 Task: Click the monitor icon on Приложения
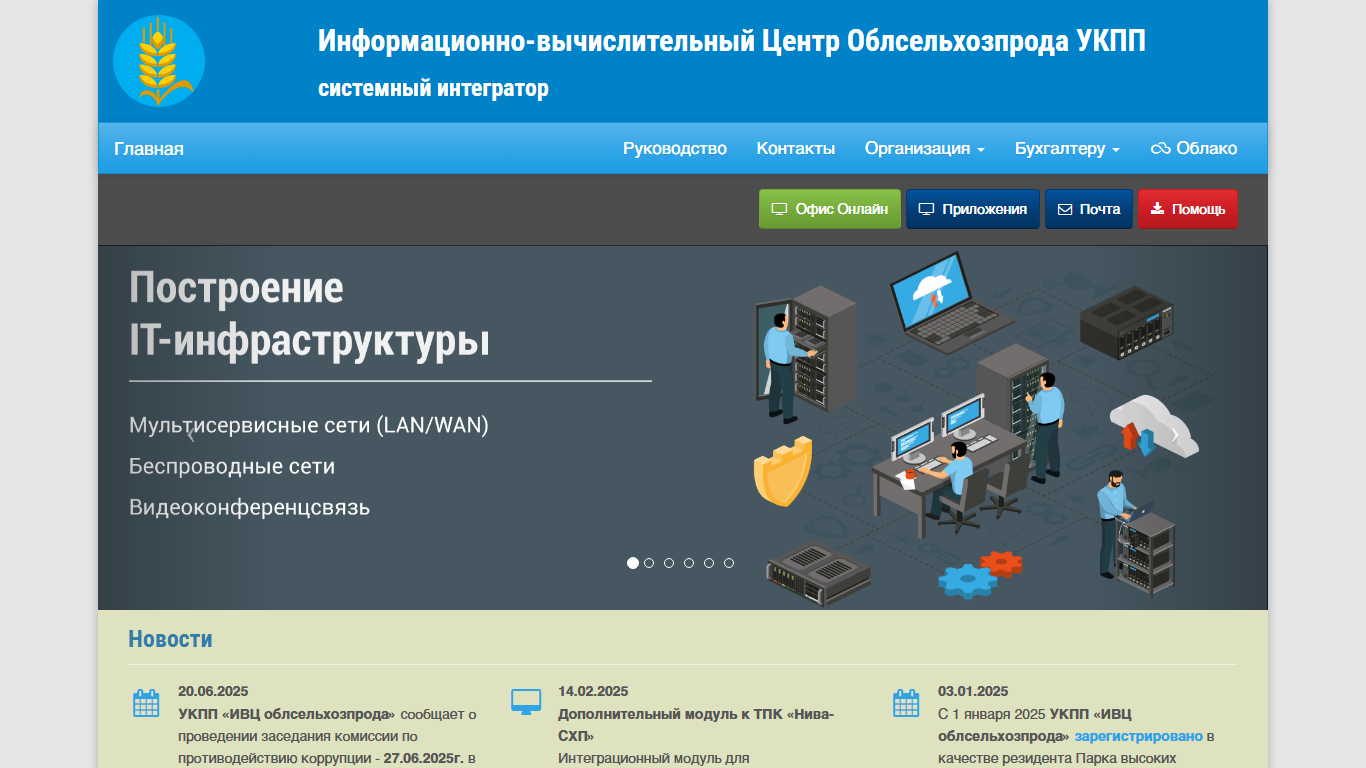click(926, 209)
